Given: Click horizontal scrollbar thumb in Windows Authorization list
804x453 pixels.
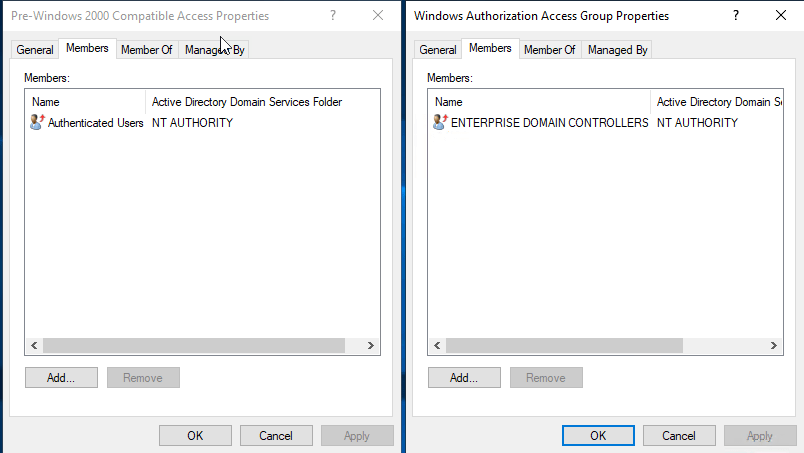Looking at the screenshot, I should (x=564, y=345).
